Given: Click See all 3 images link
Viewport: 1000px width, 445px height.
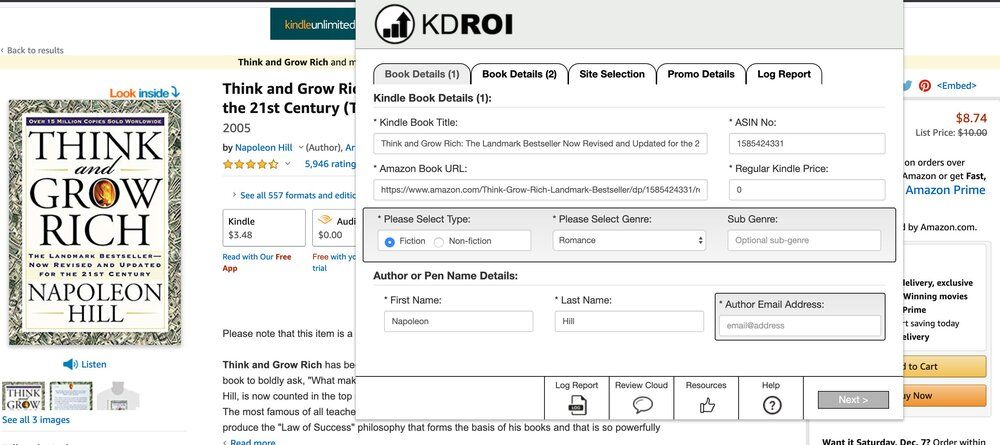Looking at the screenshot, I should tap(36, 419).
